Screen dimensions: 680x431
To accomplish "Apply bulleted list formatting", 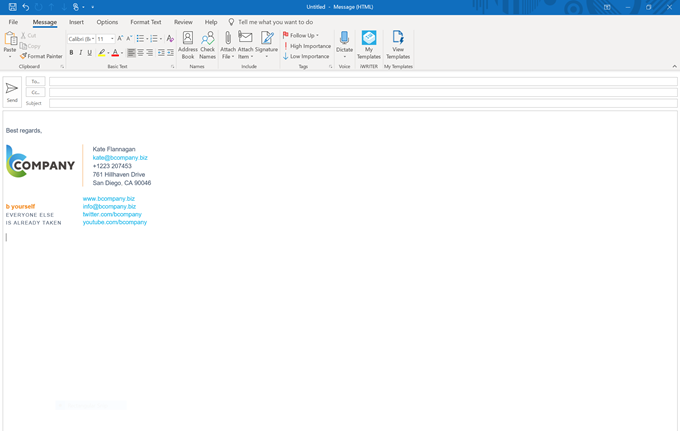I will (140, 39).
